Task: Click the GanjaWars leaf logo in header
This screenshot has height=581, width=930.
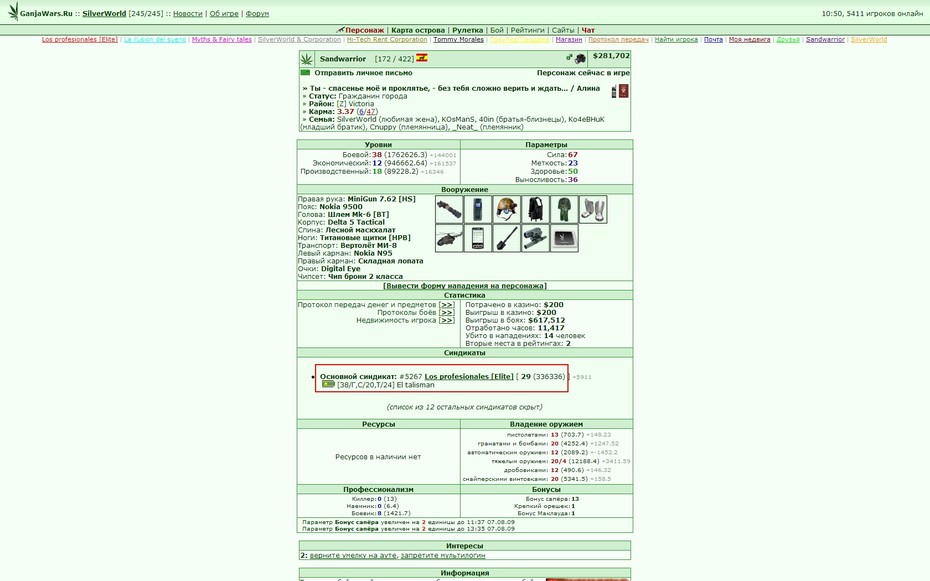Action: click(x=13, y=11)
